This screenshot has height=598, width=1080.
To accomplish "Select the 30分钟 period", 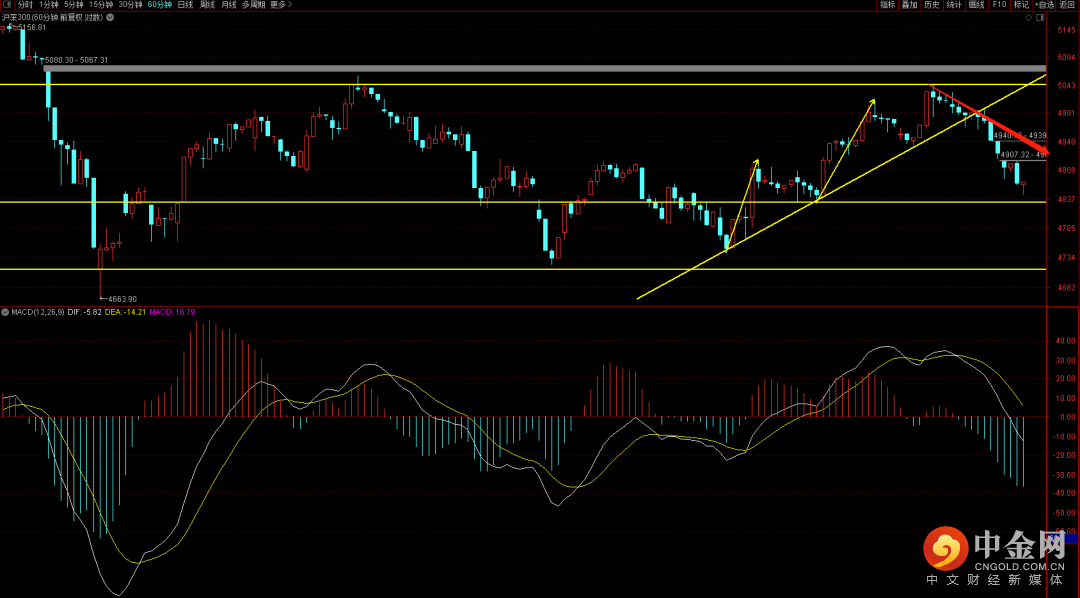I will 130,5.
